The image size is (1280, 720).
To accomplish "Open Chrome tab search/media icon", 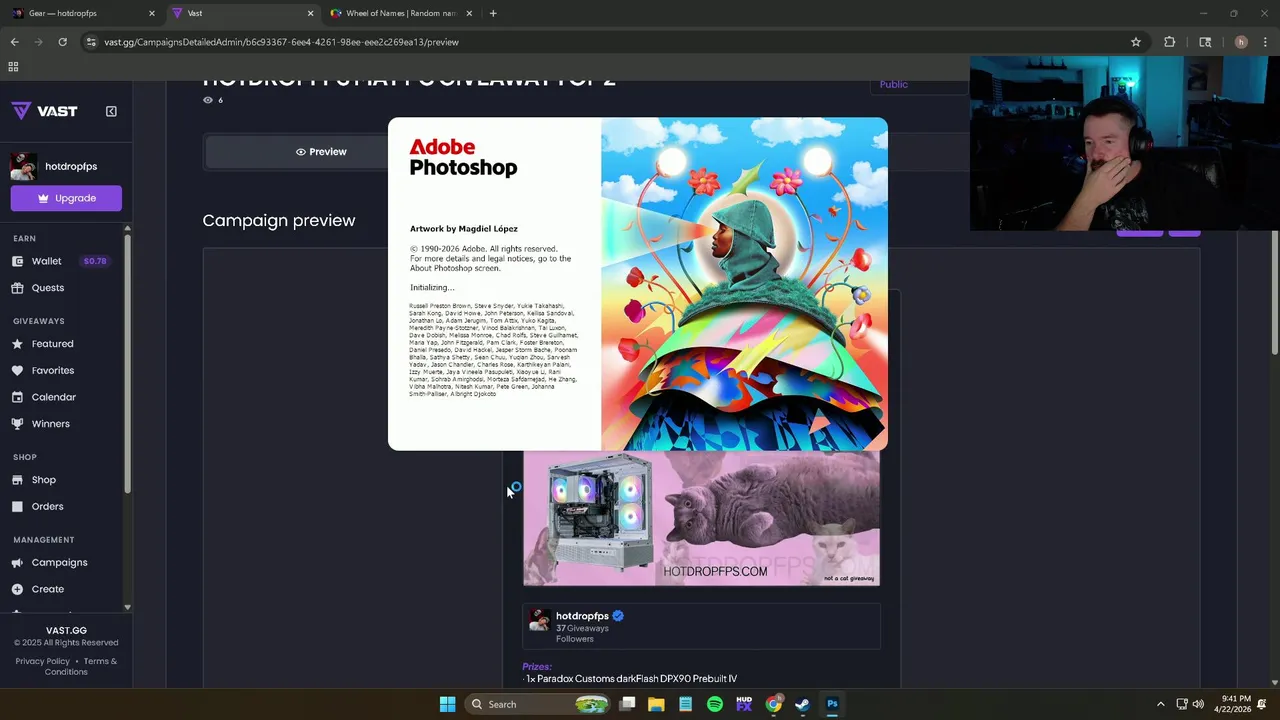I will (x=1205, y=42).
